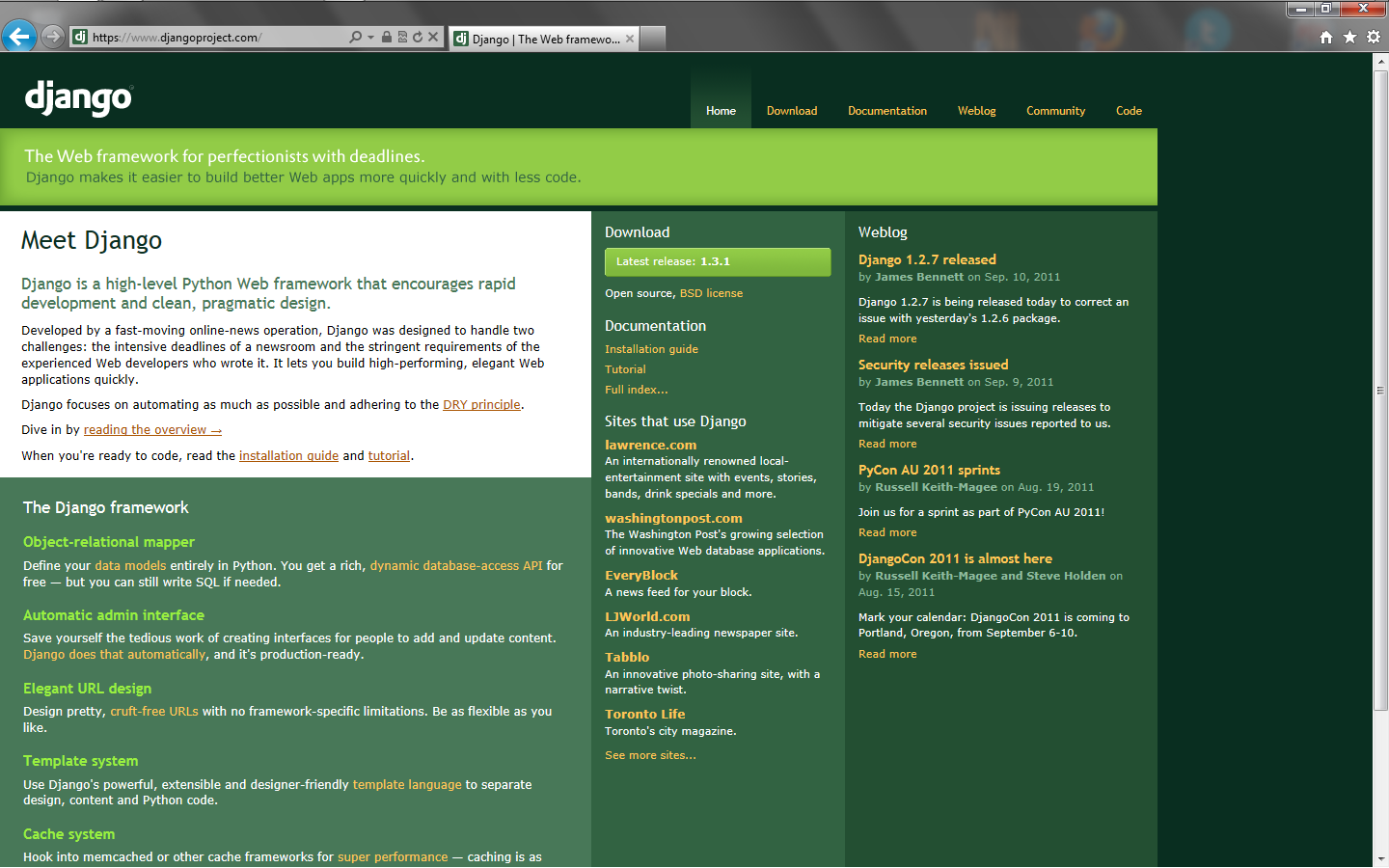This screenshot has width=1389, height=868.
Task: Open the BSD license link
Action: point(711,293)
